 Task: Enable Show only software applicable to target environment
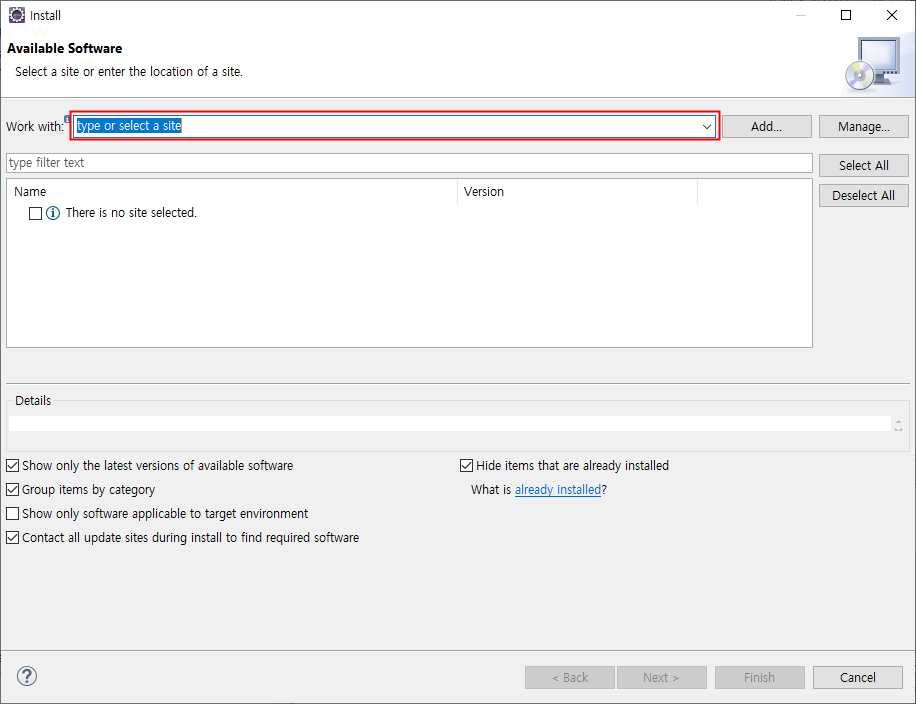coord(12,514)
